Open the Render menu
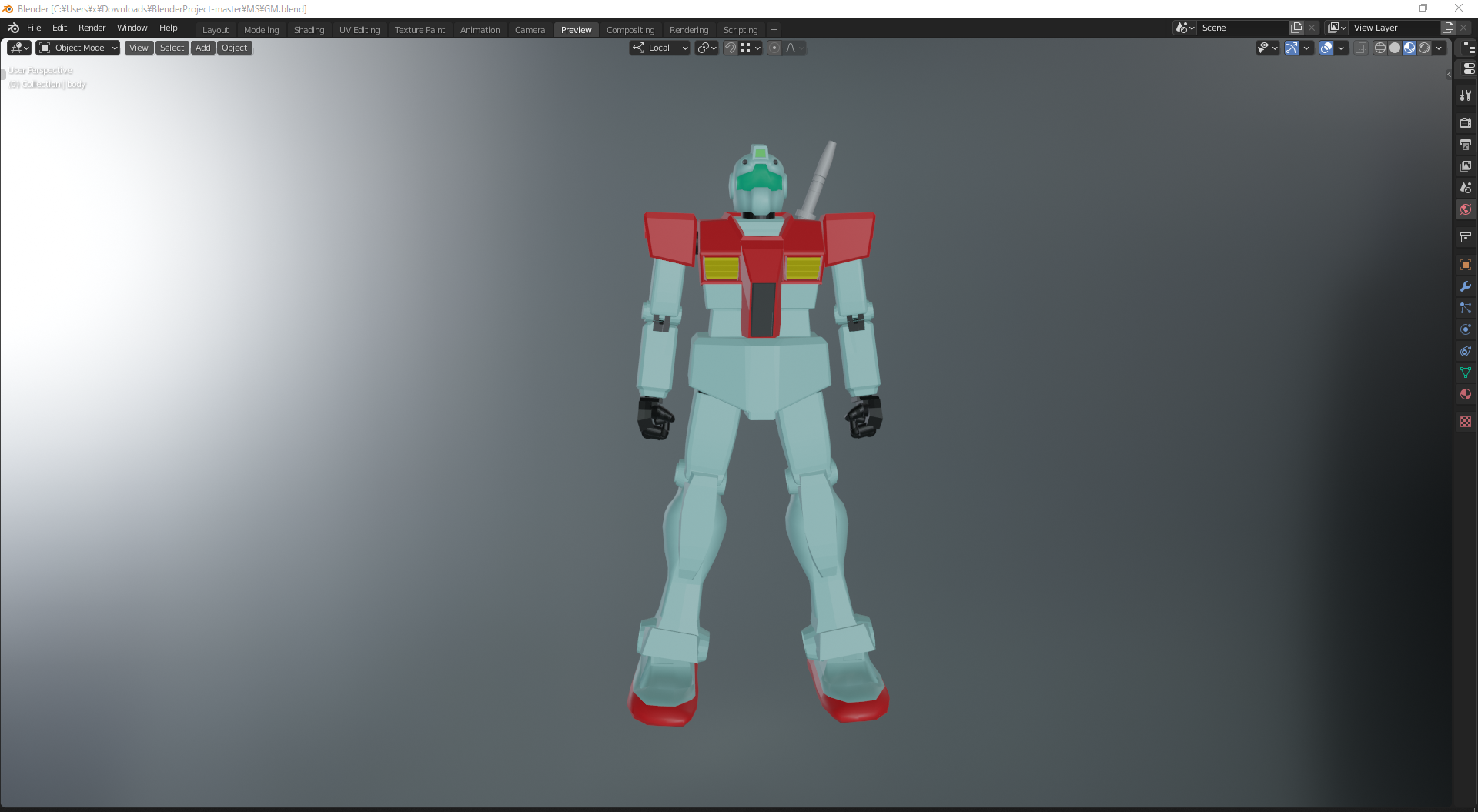Image resolution: width=1478 pixels, height=812 pixels. [x=92, y=28]
